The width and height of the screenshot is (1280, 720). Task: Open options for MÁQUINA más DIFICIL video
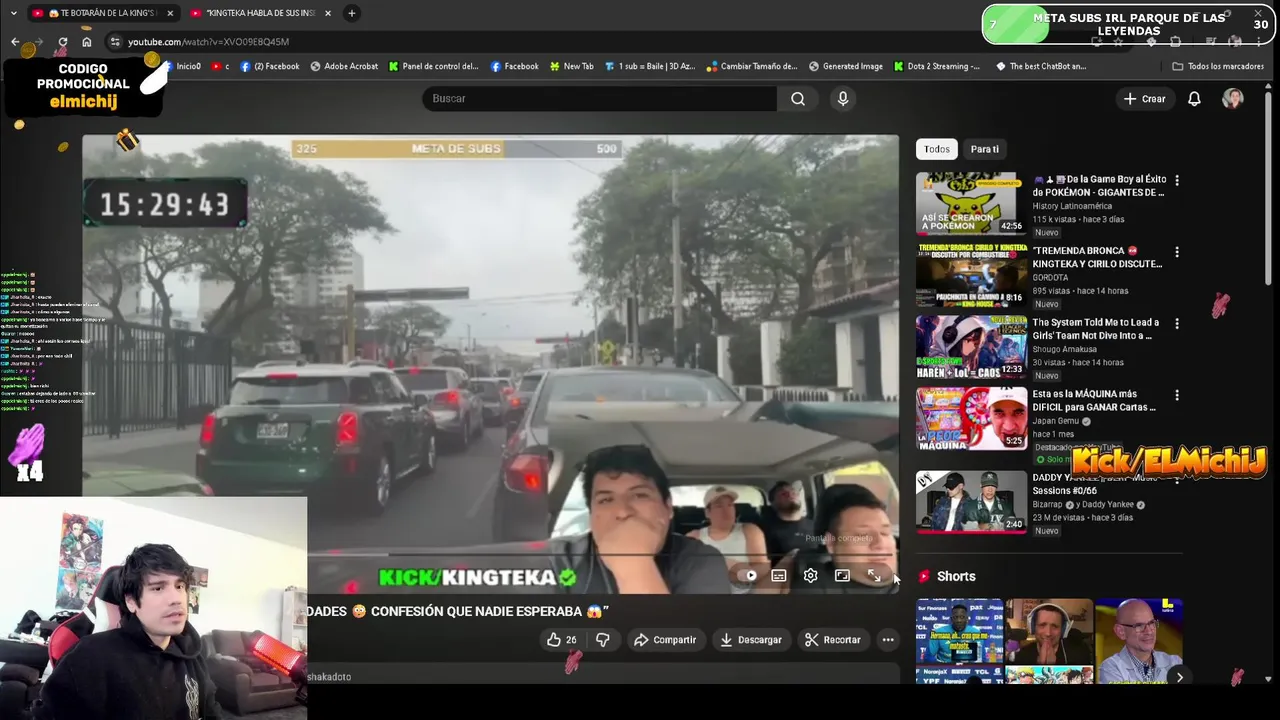1177,396
